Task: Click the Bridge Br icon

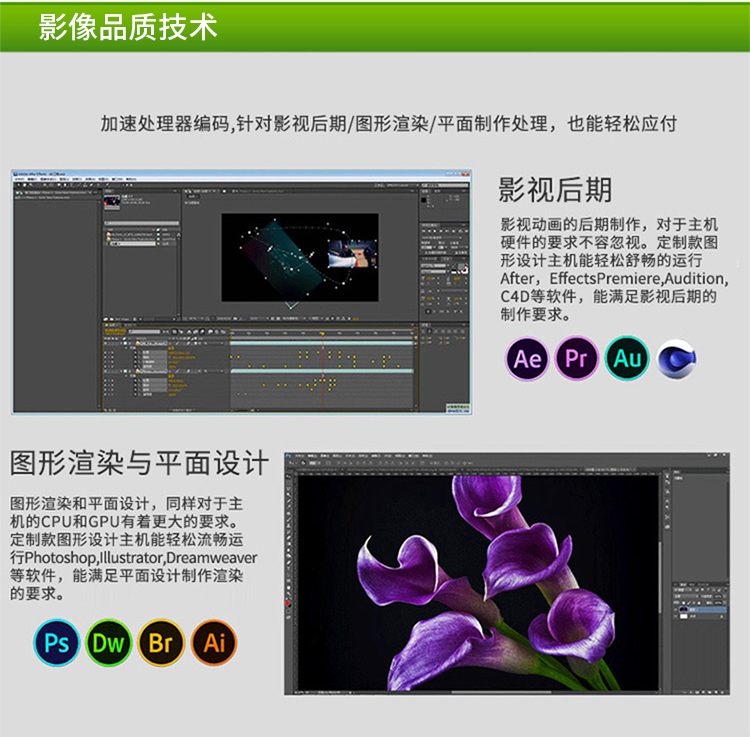Action: 161,643
